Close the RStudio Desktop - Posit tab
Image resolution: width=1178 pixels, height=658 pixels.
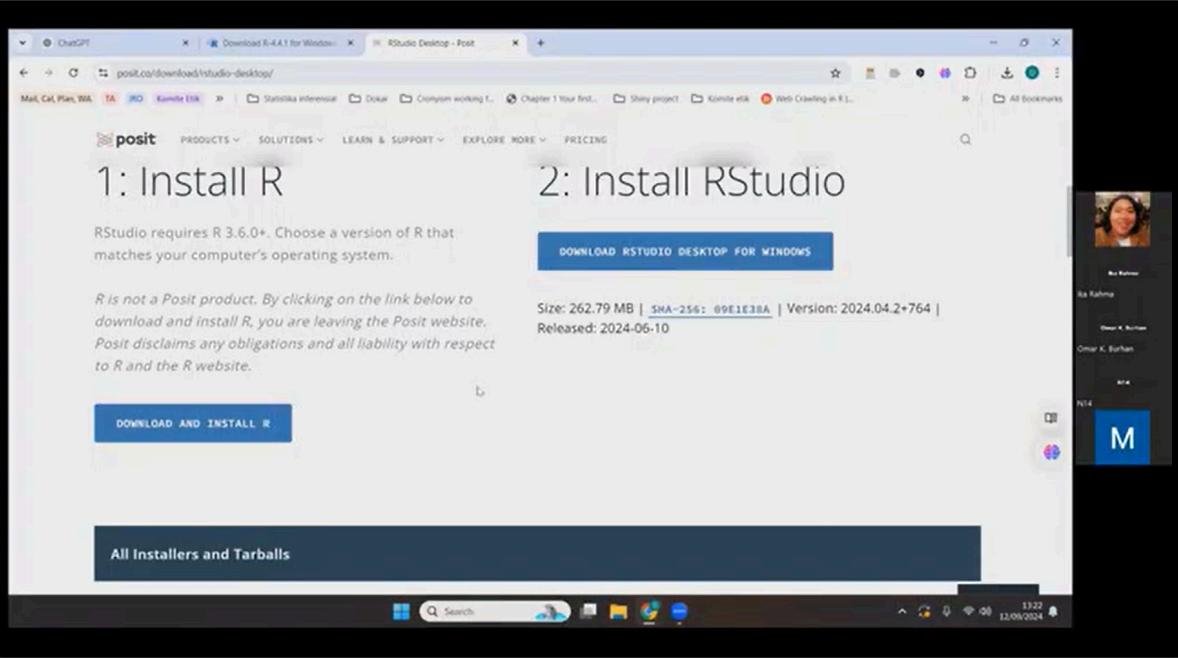[x=515, y=43]
